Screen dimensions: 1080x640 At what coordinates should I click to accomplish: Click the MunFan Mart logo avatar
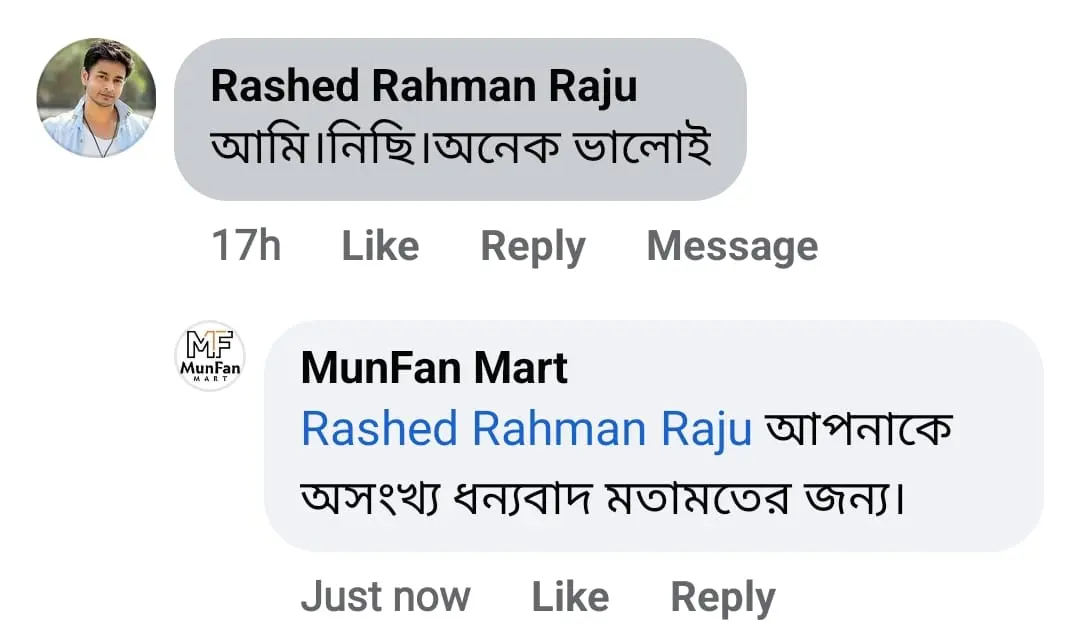coord(210,356)
